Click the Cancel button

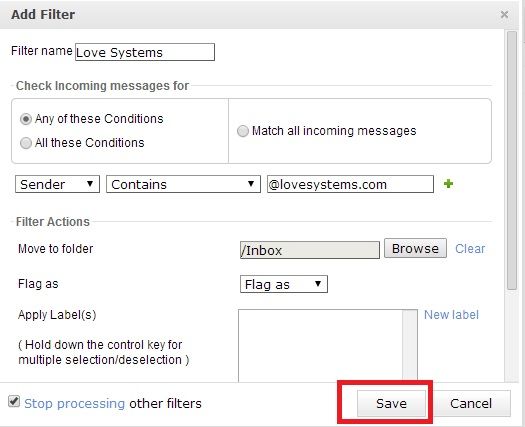pos(471,403)
